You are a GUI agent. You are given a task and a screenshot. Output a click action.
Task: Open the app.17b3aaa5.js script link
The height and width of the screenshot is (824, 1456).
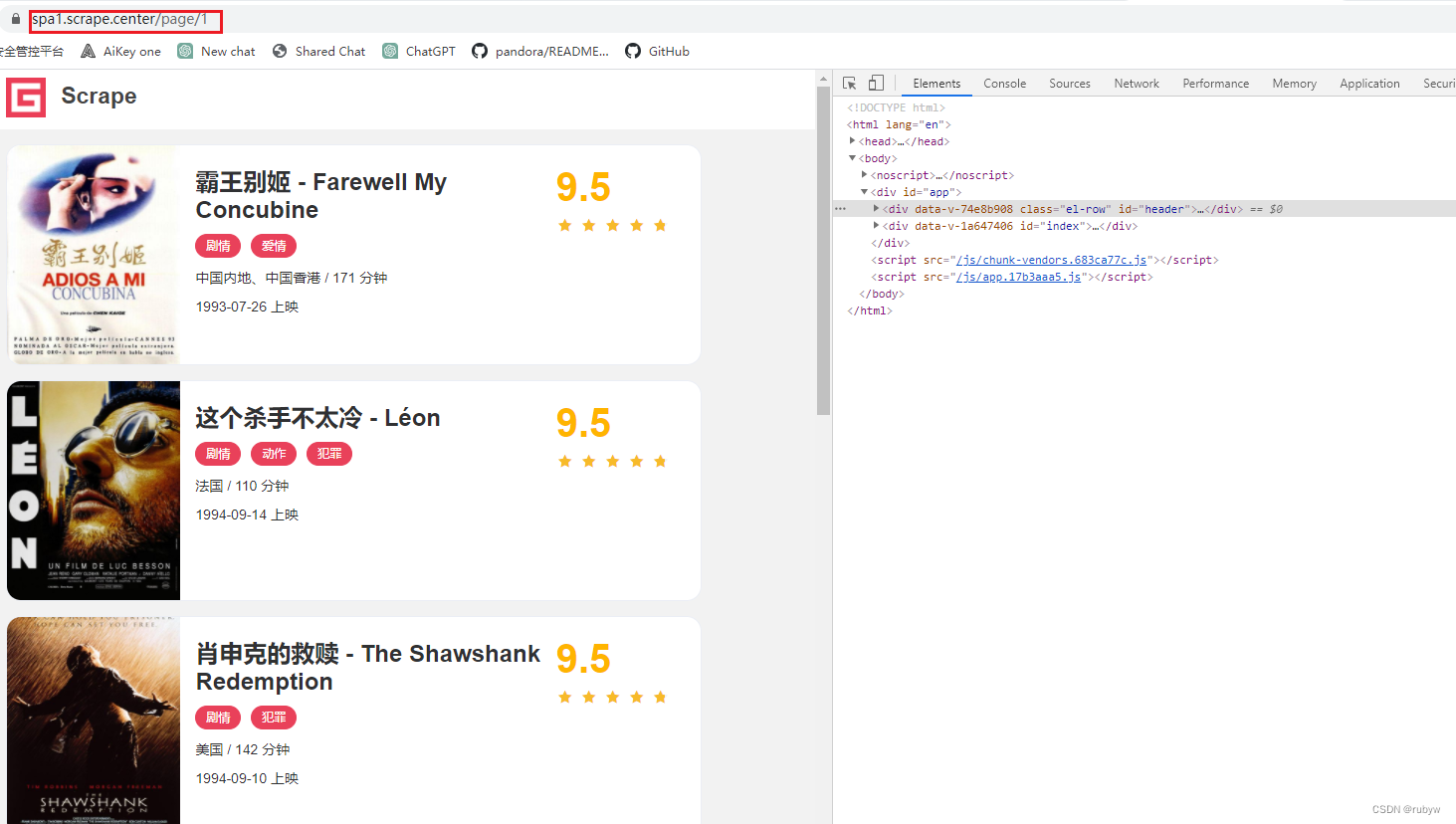[1018, 277]
